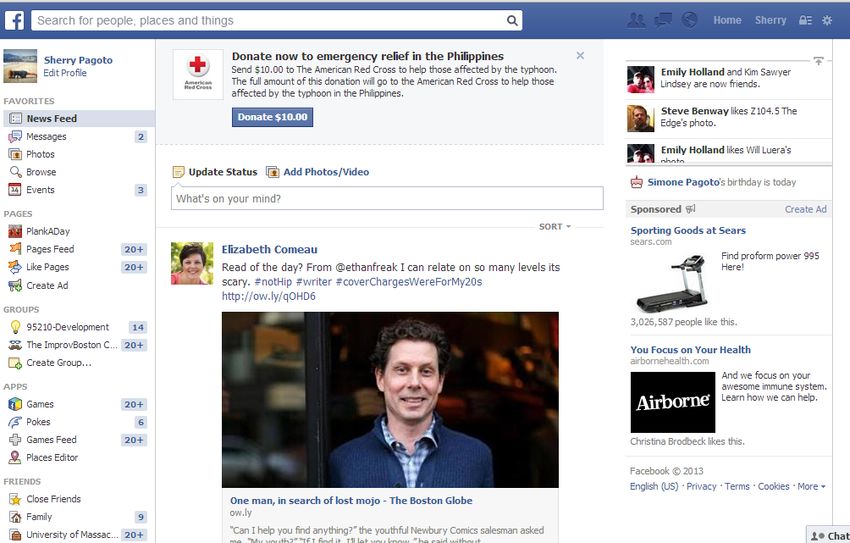This screenshot has height=543, width=850.
Task: Click the #writer hashtag
Action: tap(314, 282)
